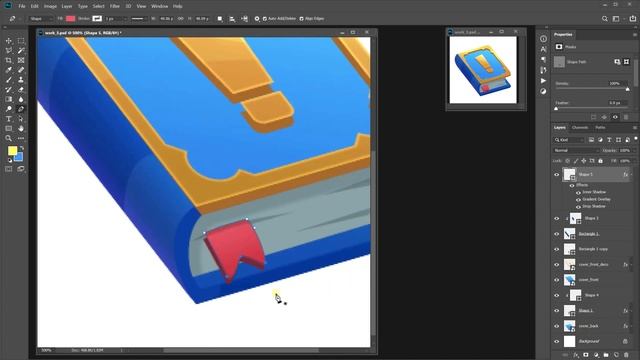Toggle the Auto Add/Delete checkbox
640x360 pixels.
pyautogui.click(x=265, y=19)
